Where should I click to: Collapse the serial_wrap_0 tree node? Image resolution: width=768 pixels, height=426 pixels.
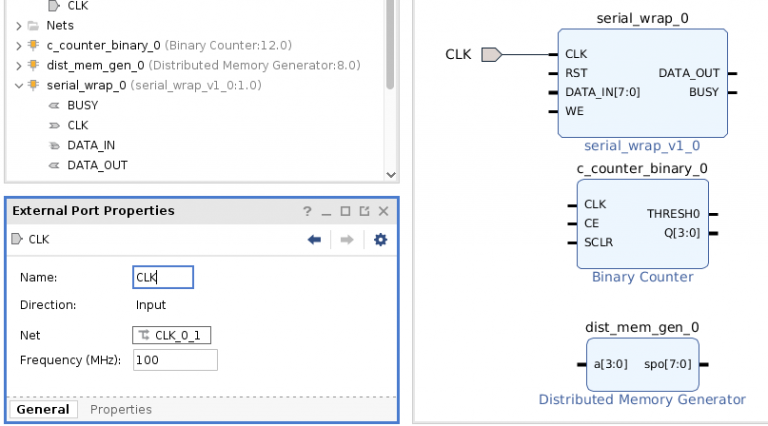point(19,85)
